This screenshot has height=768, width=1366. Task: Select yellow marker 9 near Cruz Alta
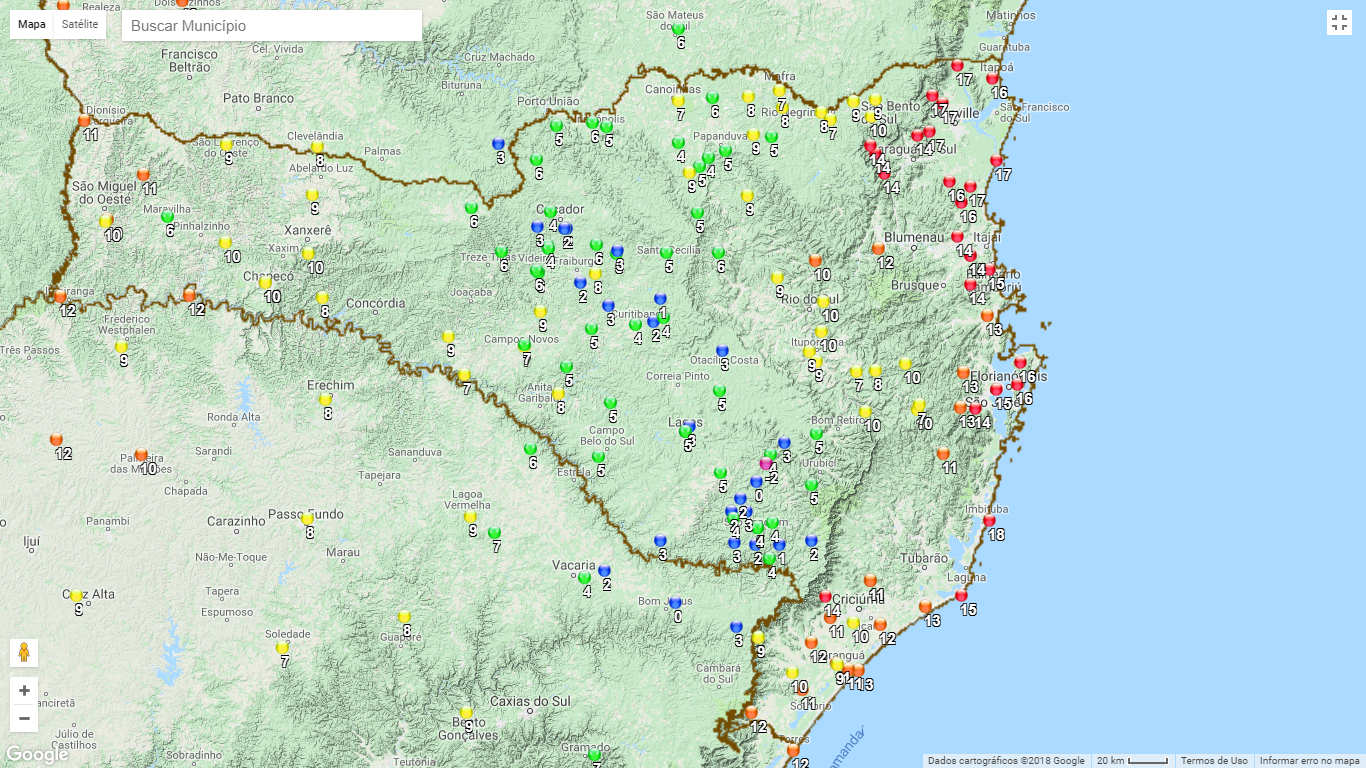pyautogui.click(x=76, y=596)
